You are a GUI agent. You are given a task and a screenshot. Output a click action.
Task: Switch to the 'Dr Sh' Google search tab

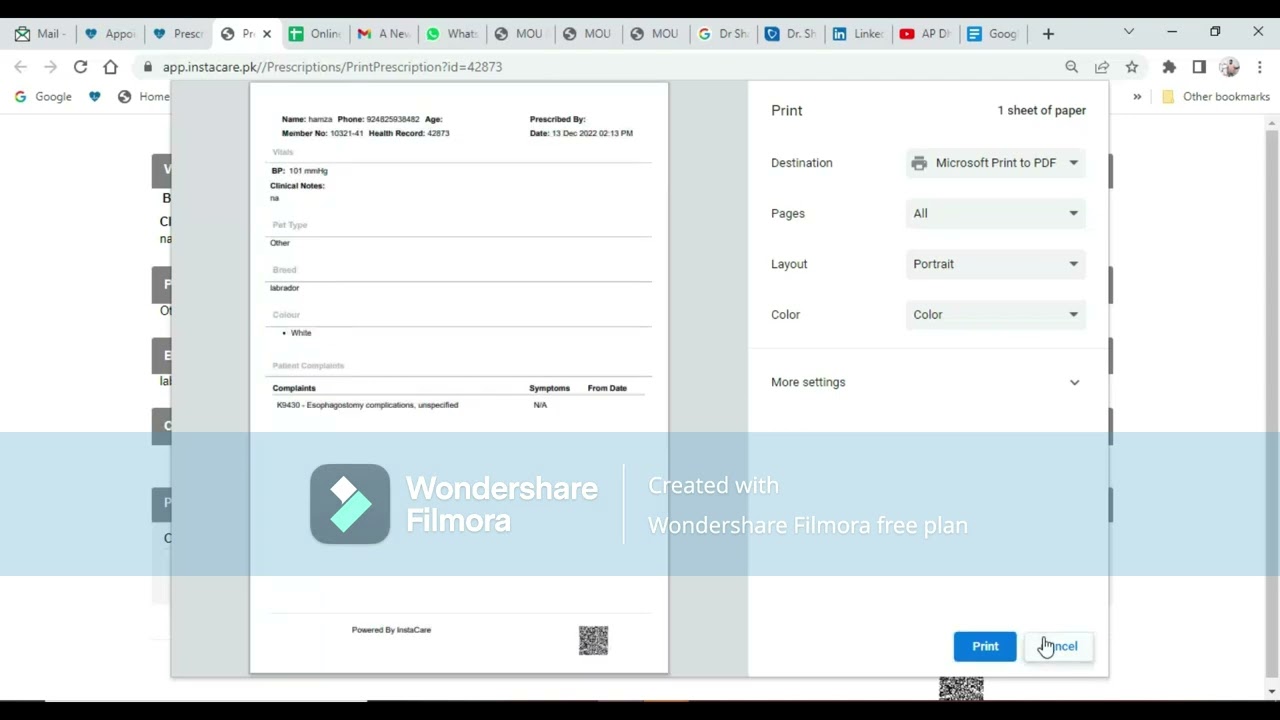(x=722, y=33)
